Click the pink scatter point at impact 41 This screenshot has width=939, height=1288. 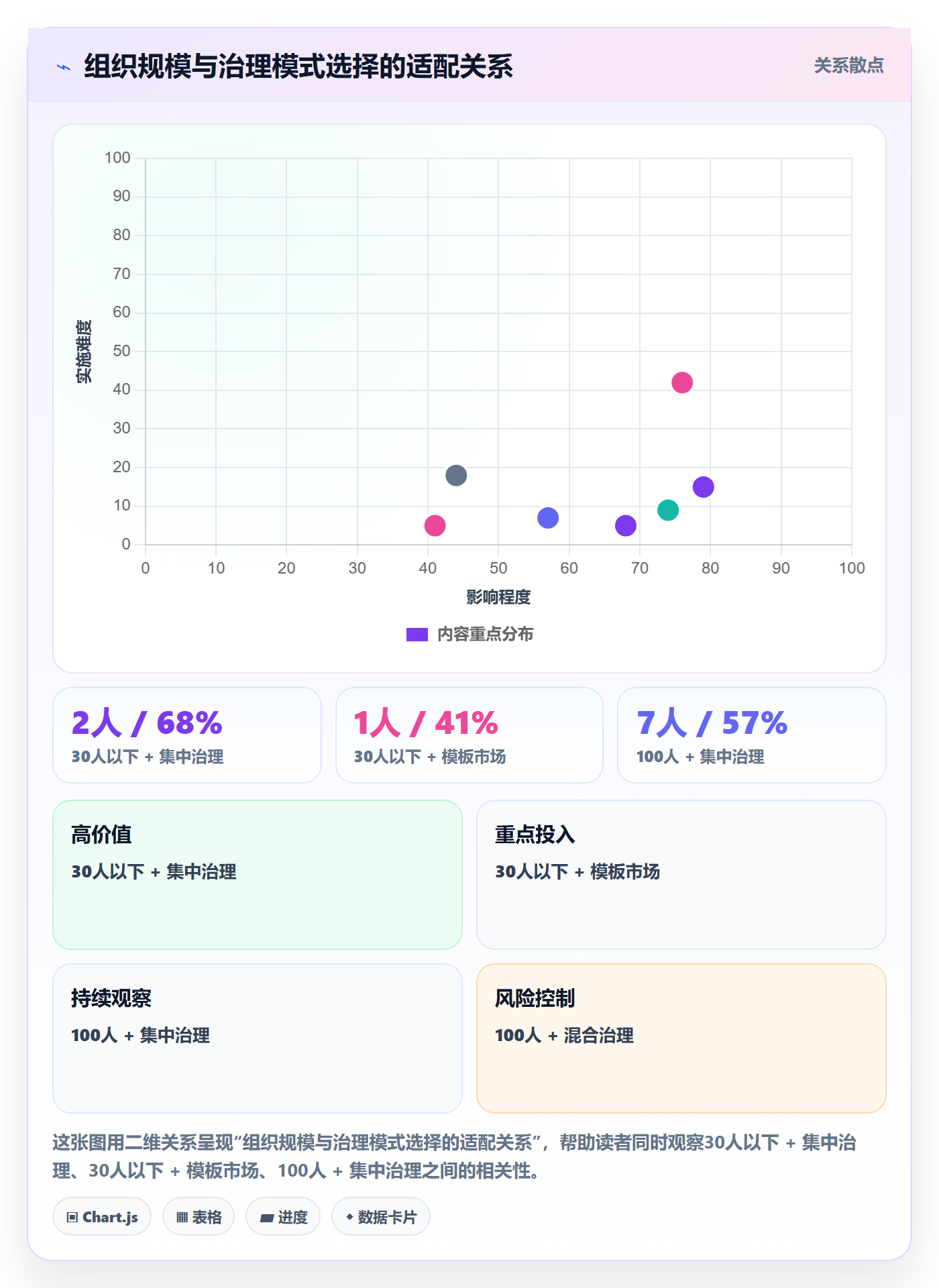[x=435, y=525]
